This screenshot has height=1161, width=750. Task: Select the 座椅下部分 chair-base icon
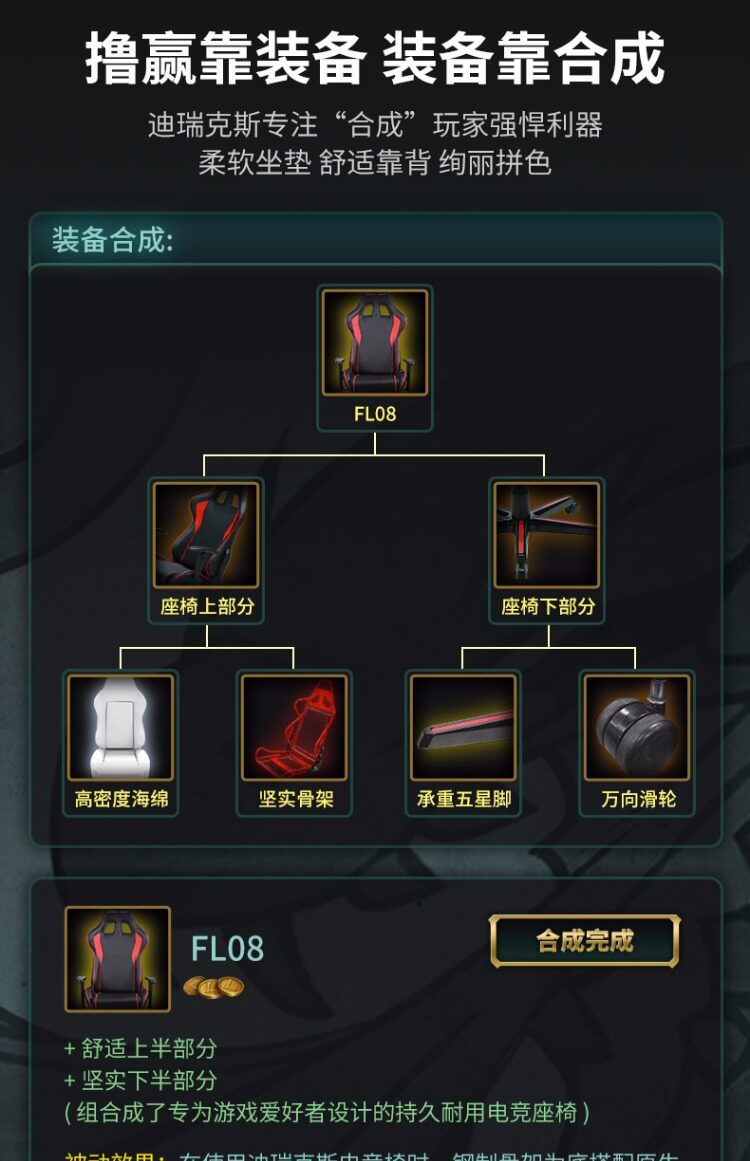pos(546,535)
